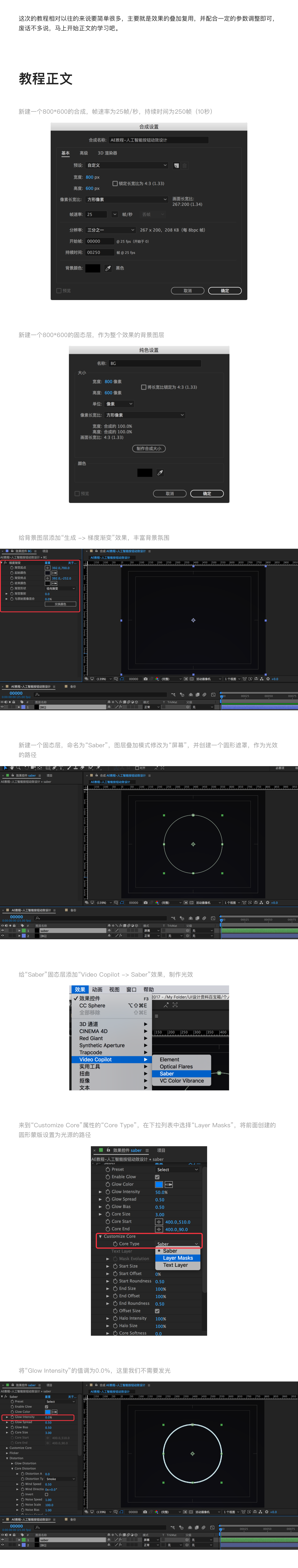298x1568 pixels.
Task: Switch to 3D 渲染器 tab
Action: (x=107, y=153)
